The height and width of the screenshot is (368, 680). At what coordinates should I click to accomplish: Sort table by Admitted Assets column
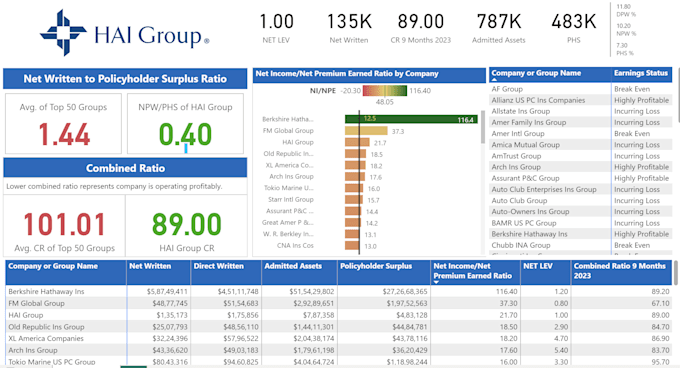tap(293, 266)
